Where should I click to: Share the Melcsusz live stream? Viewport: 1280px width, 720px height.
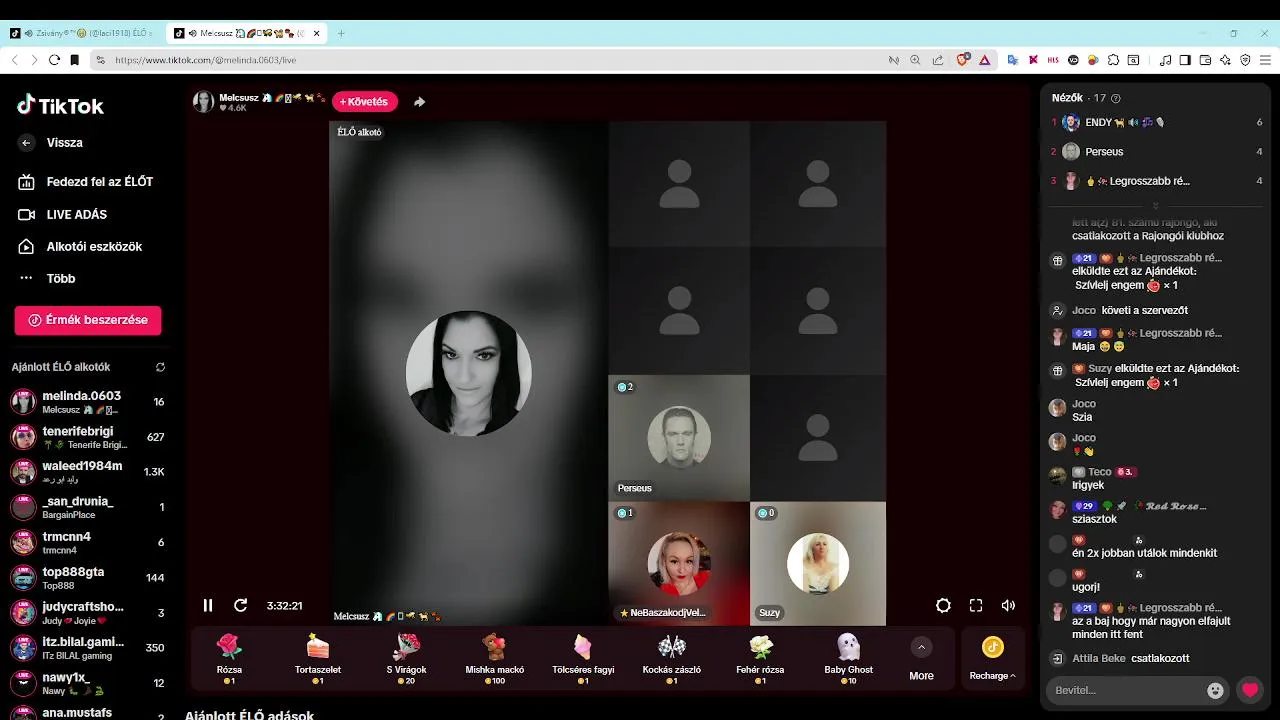click(x=419, y=102)
